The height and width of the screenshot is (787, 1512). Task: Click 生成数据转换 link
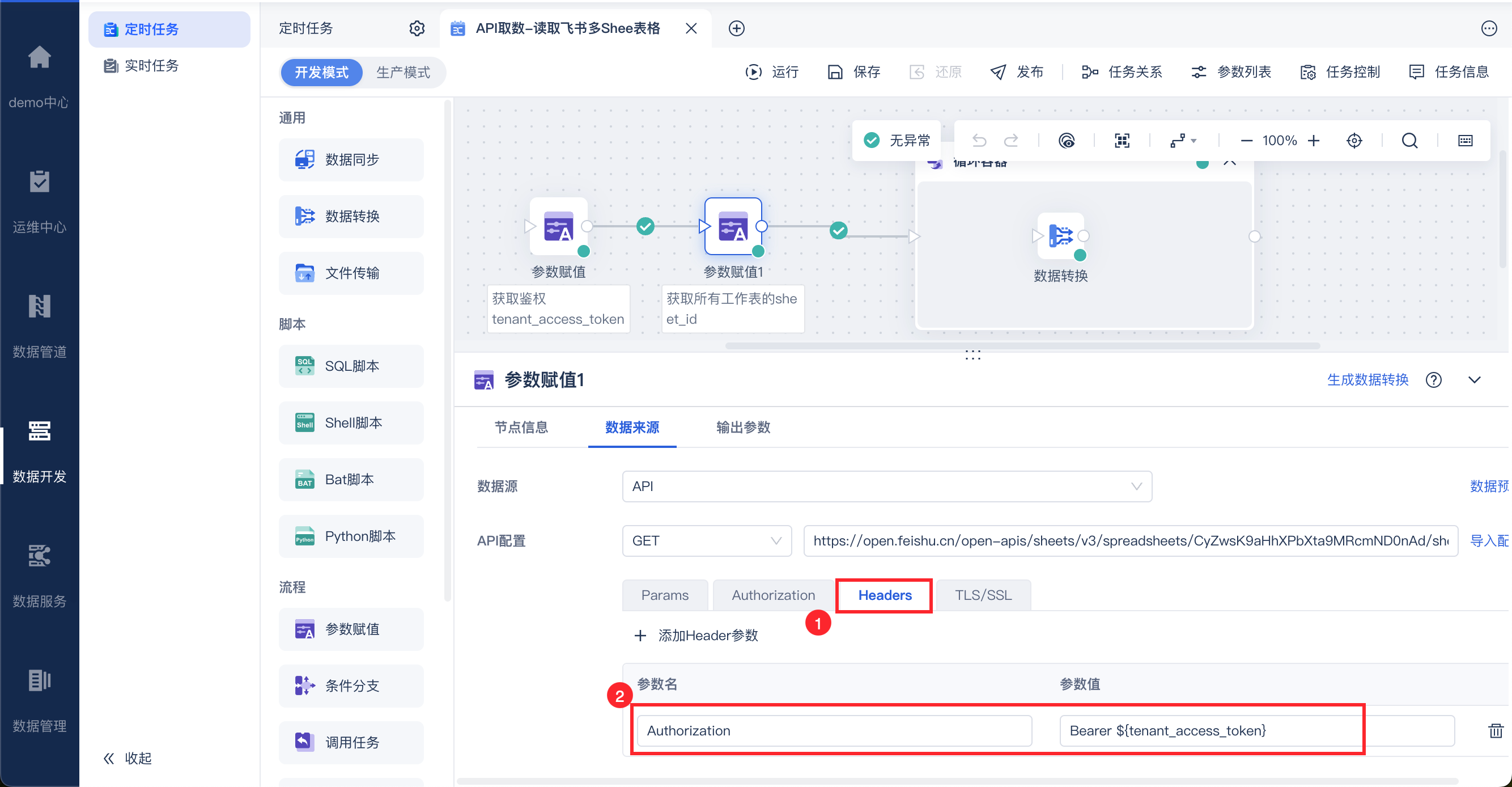click(1367, 380)
